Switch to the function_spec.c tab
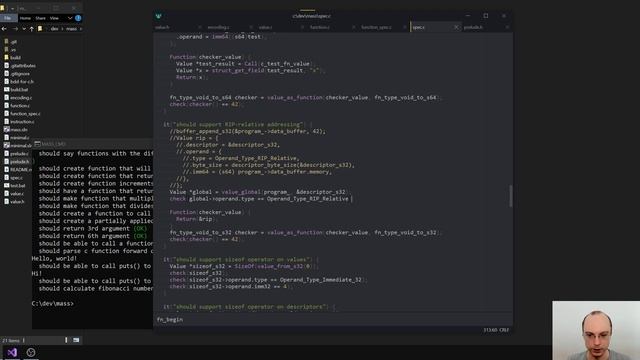Image resolution: width=640 pixels, height=360 pixels. tap(376, 27)
